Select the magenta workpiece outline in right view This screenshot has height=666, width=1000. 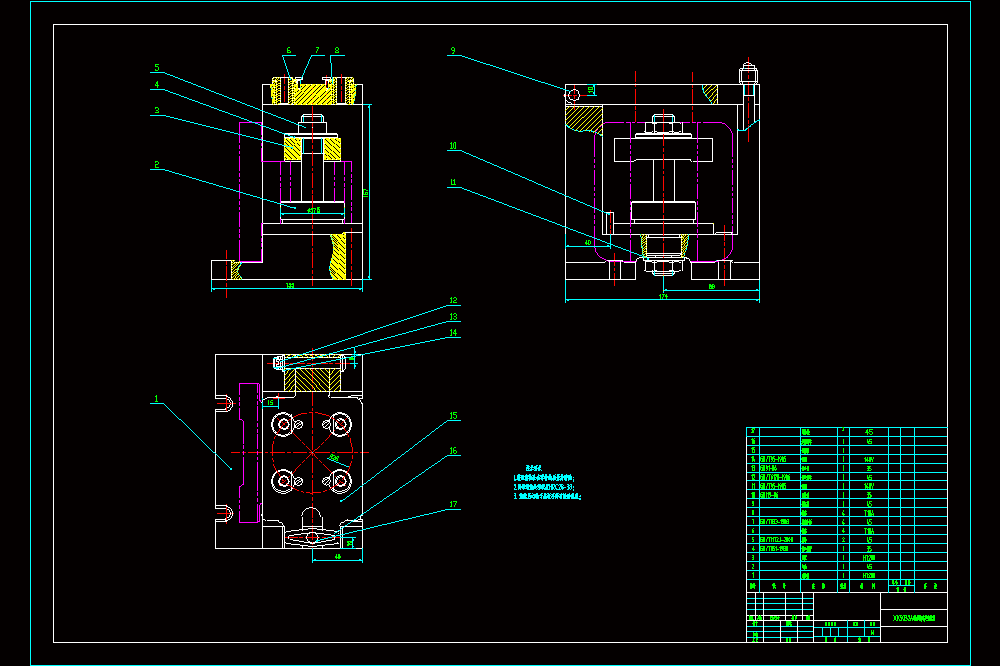663,191
